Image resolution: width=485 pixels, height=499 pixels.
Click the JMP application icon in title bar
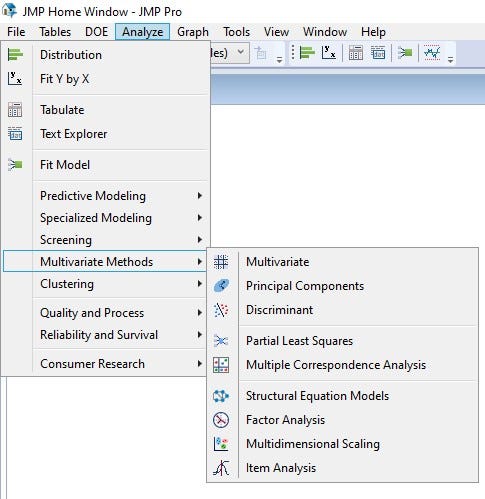click(x=9, y=11)
